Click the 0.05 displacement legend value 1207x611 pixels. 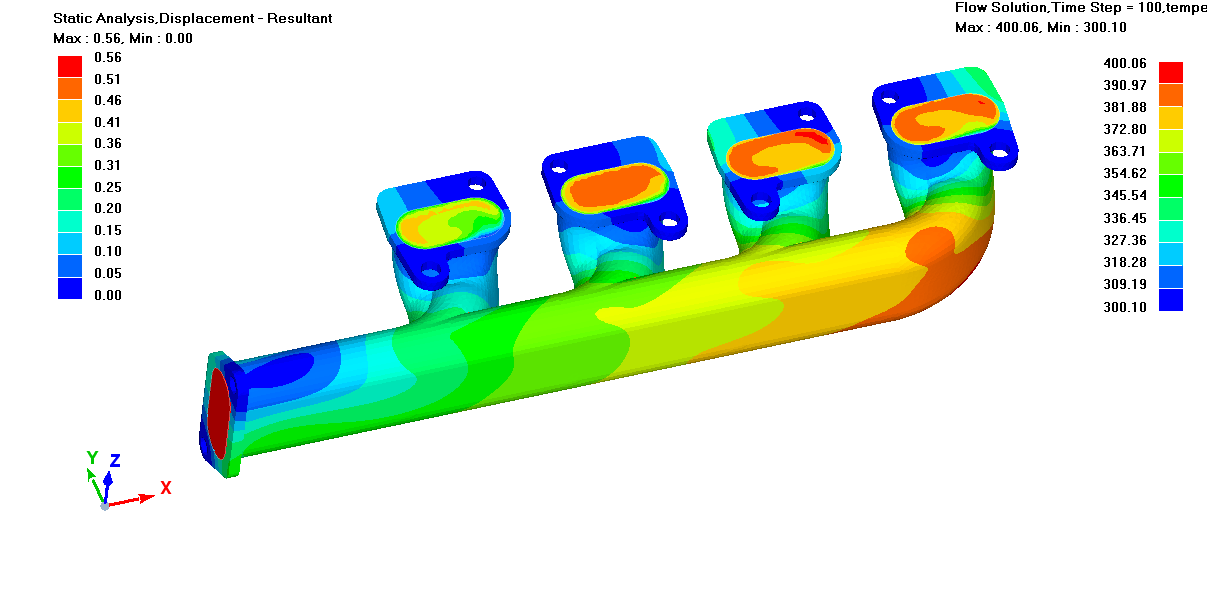tap(107, 273)
